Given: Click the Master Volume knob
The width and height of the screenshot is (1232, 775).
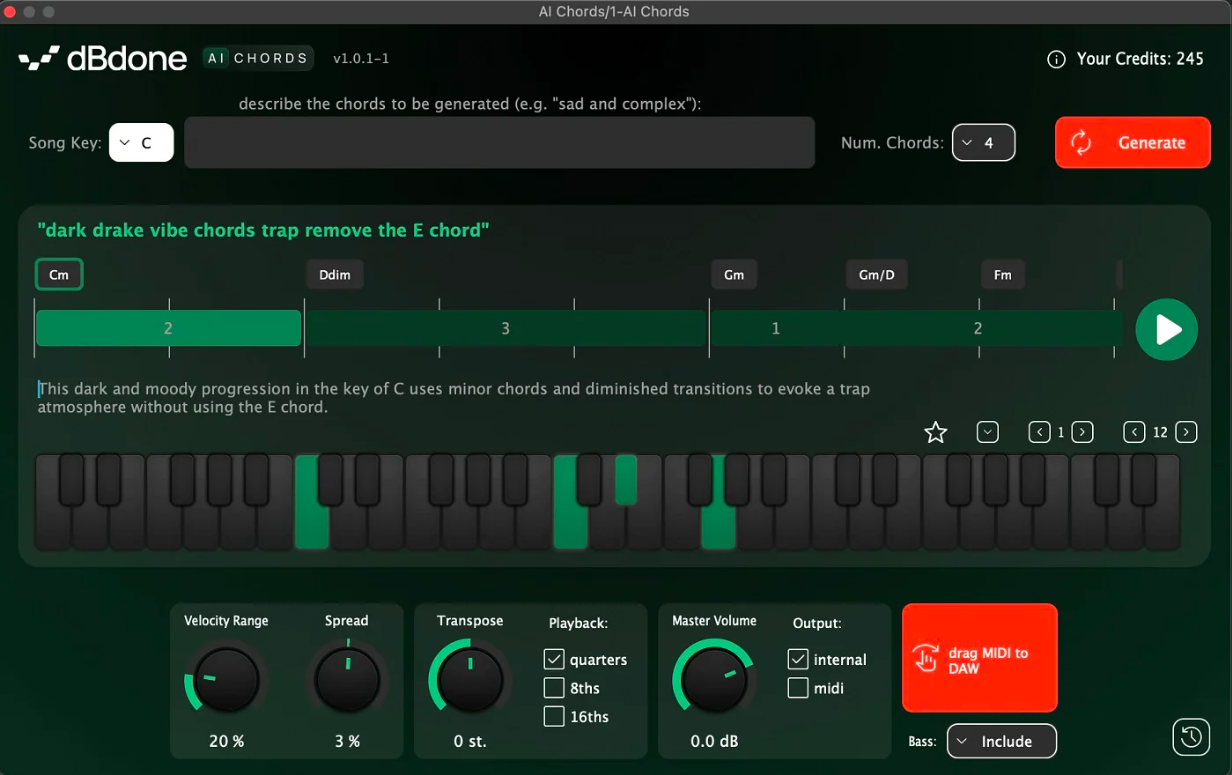Looking at the screenshot, I should click(x=714, y=680).
